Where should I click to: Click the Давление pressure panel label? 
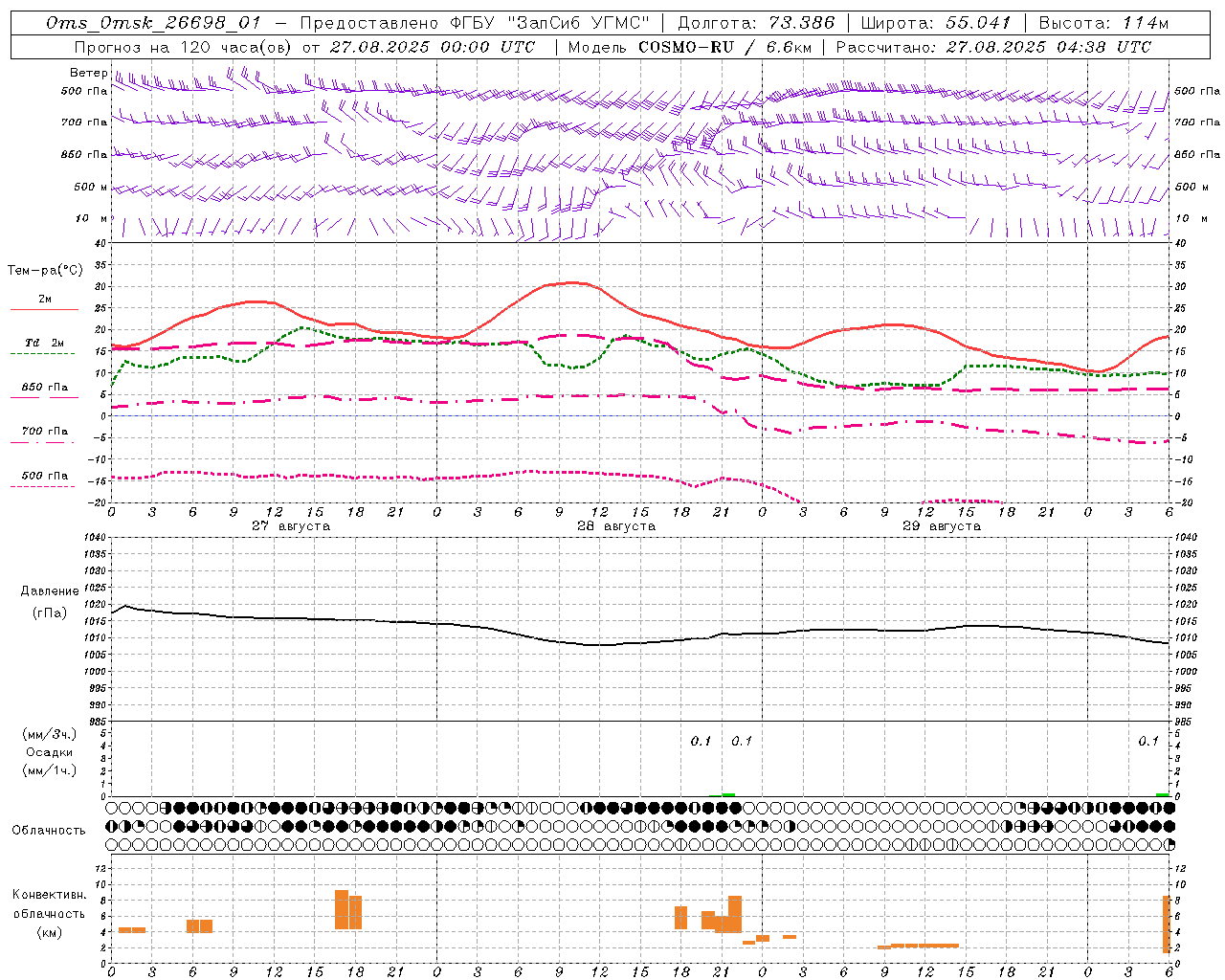click(50, 591)
